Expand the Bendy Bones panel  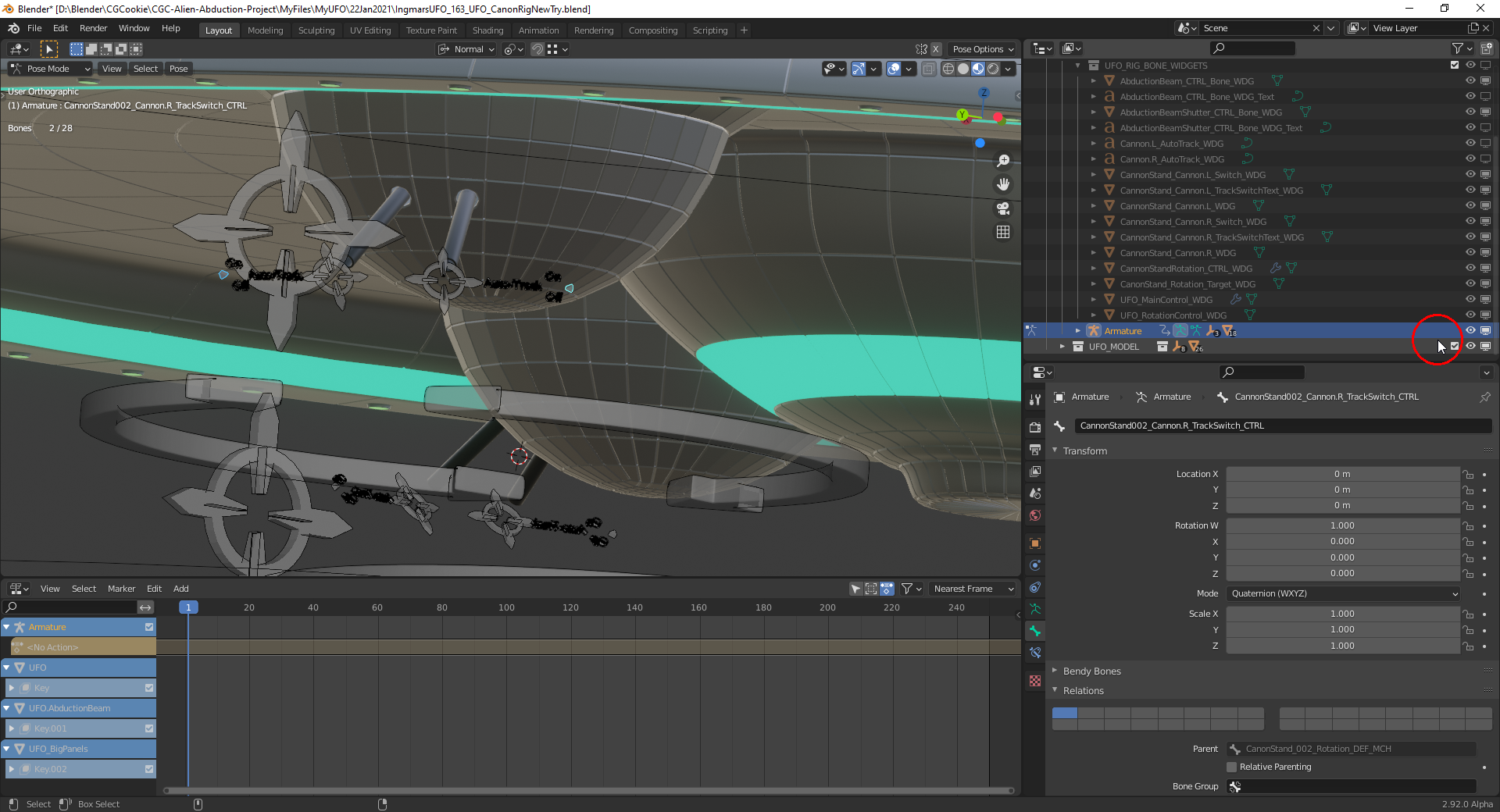click(1091, 671)
